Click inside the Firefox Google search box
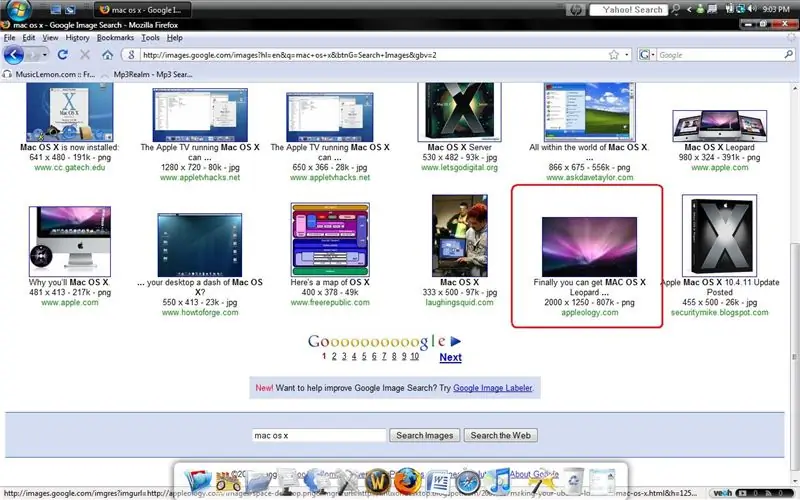This screenshot has height=500, width=800. pos(719,55)
